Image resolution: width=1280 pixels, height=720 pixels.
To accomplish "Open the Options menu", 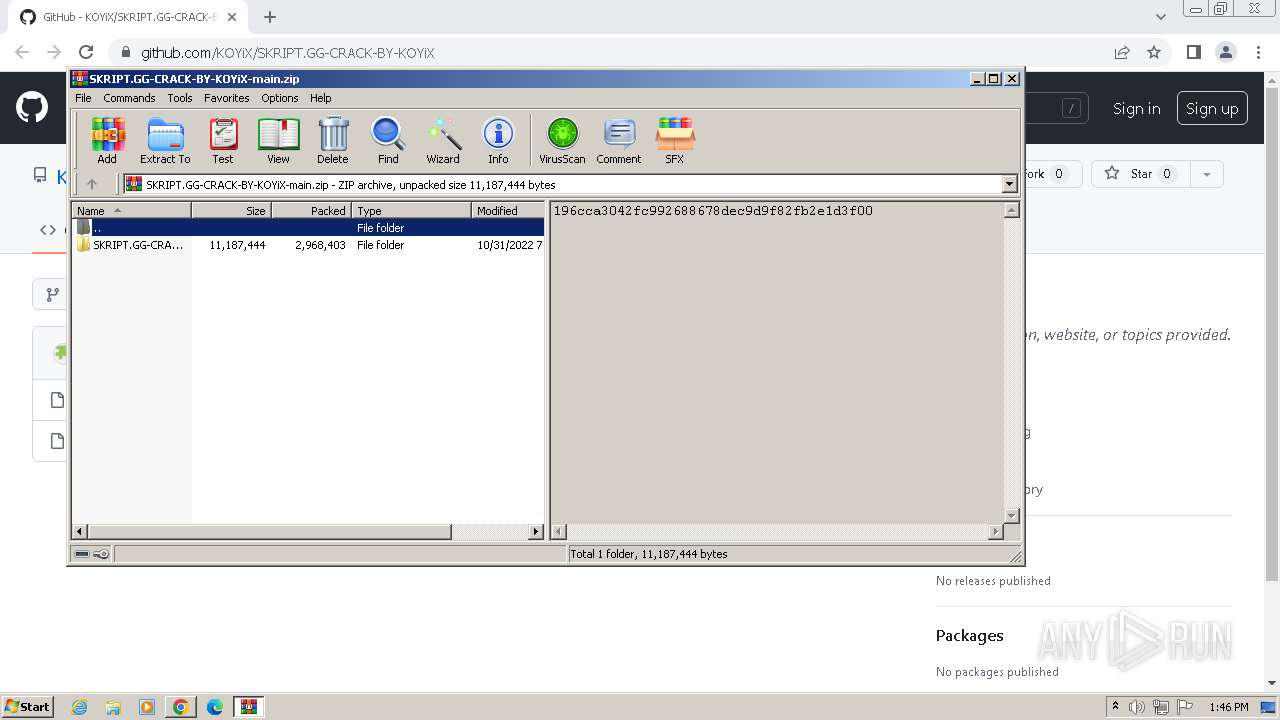I will (280, 98).
